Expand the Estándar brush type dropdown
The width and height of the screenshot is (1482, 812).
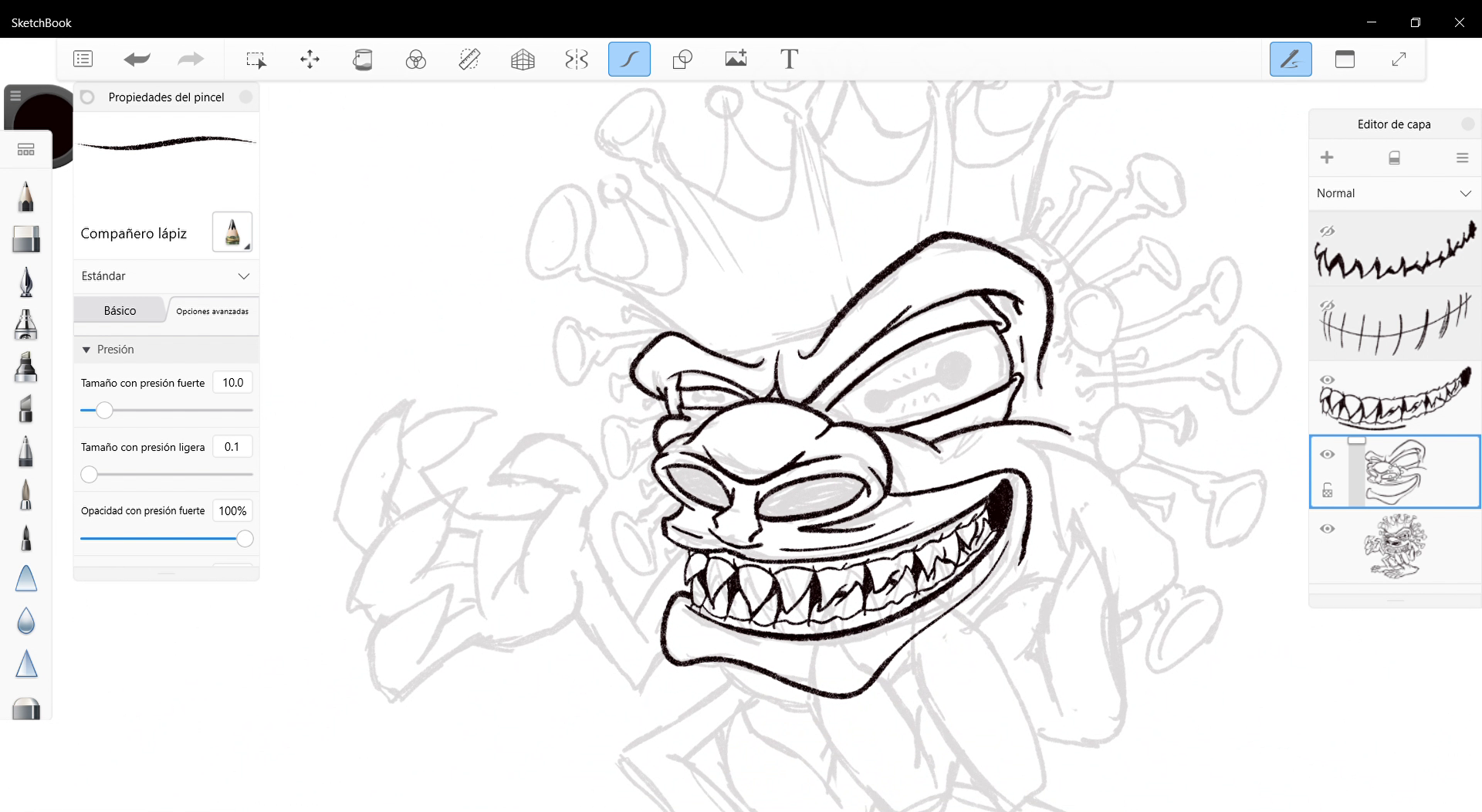pos(166,276)
